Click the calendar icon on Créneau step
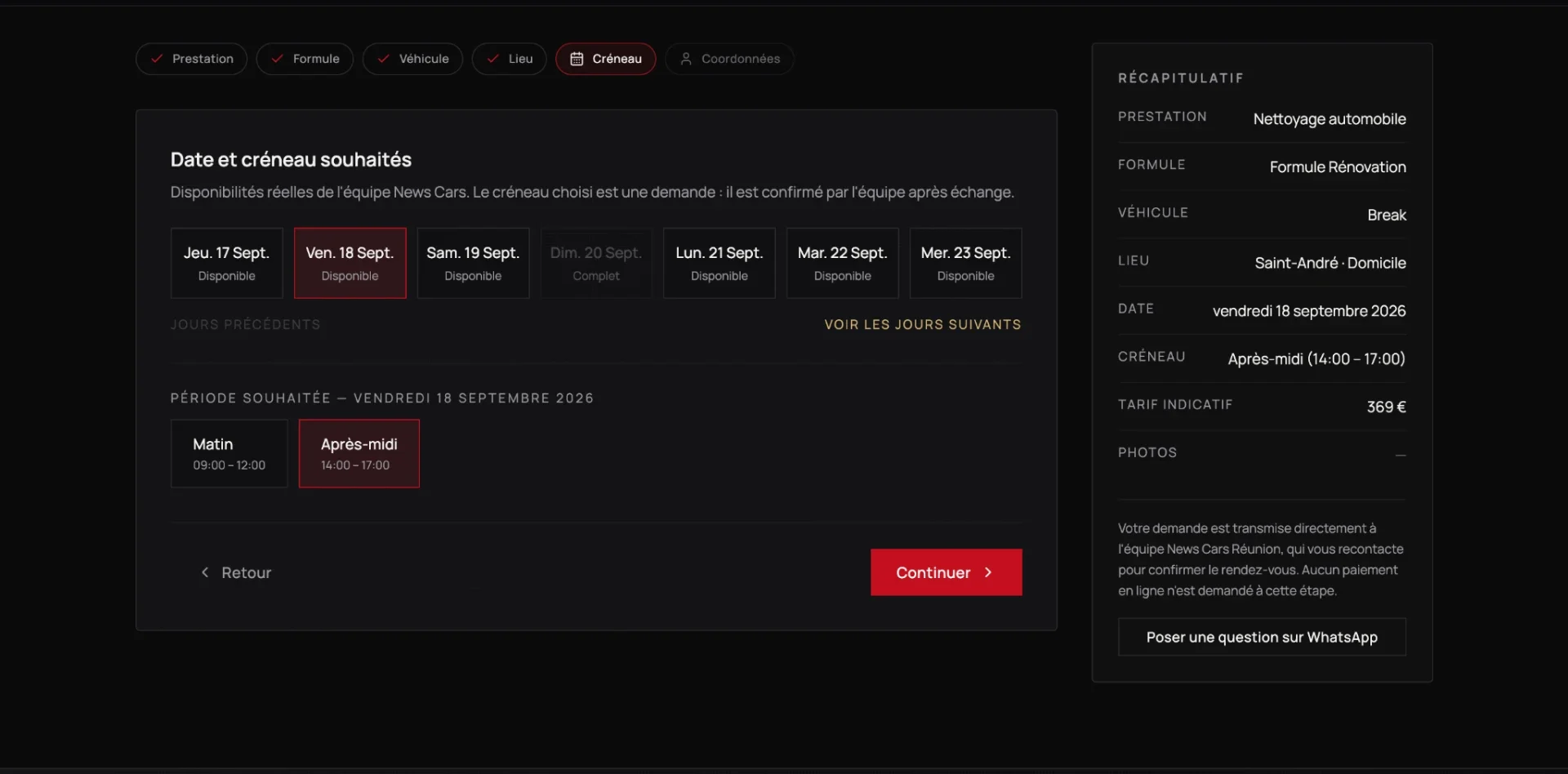1568x774 pixels. (577, 59)
